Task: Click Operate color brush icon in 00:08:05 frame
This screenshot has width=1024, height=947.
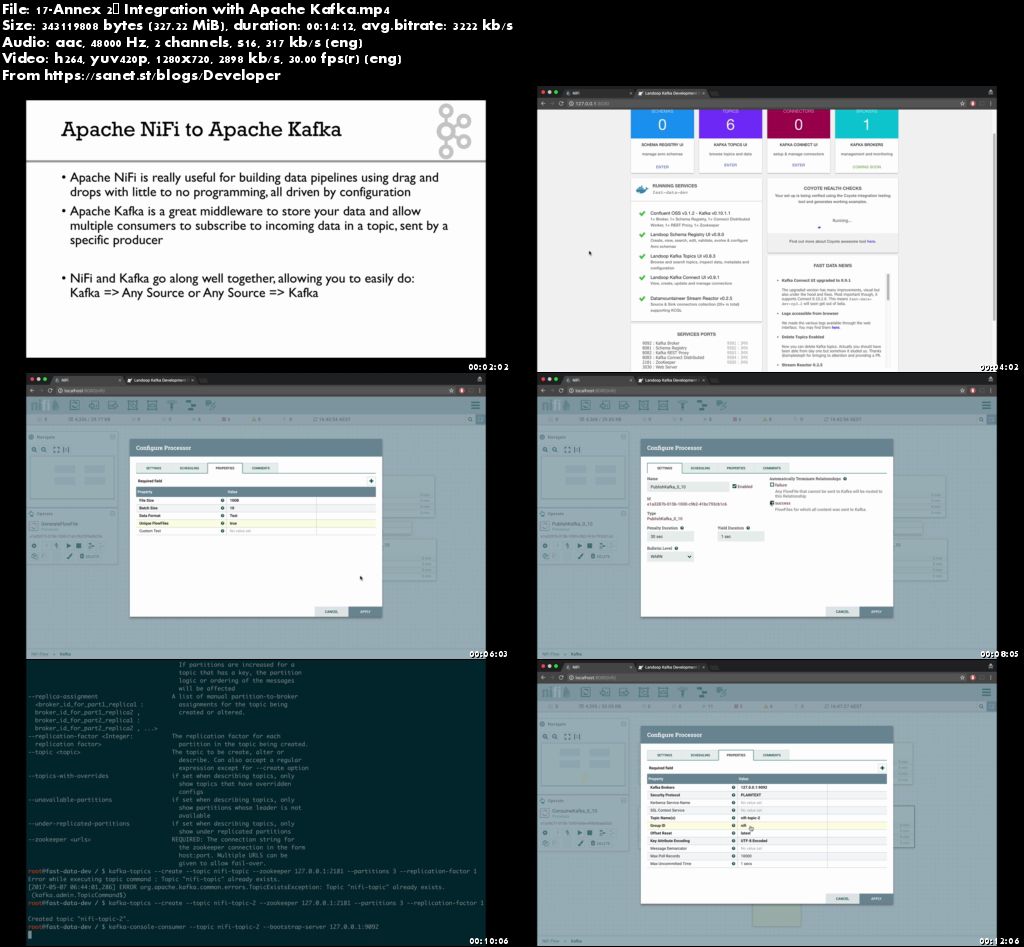Action: (x=580, y=556)
